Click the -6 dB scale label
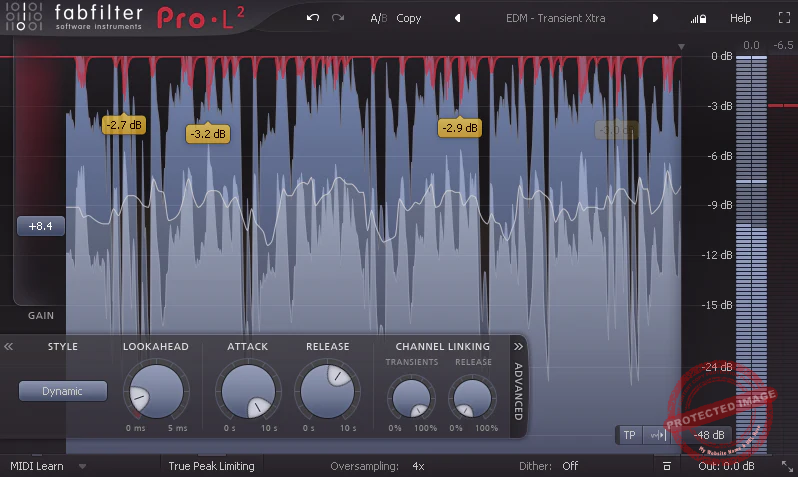 [x=720, y=156]
